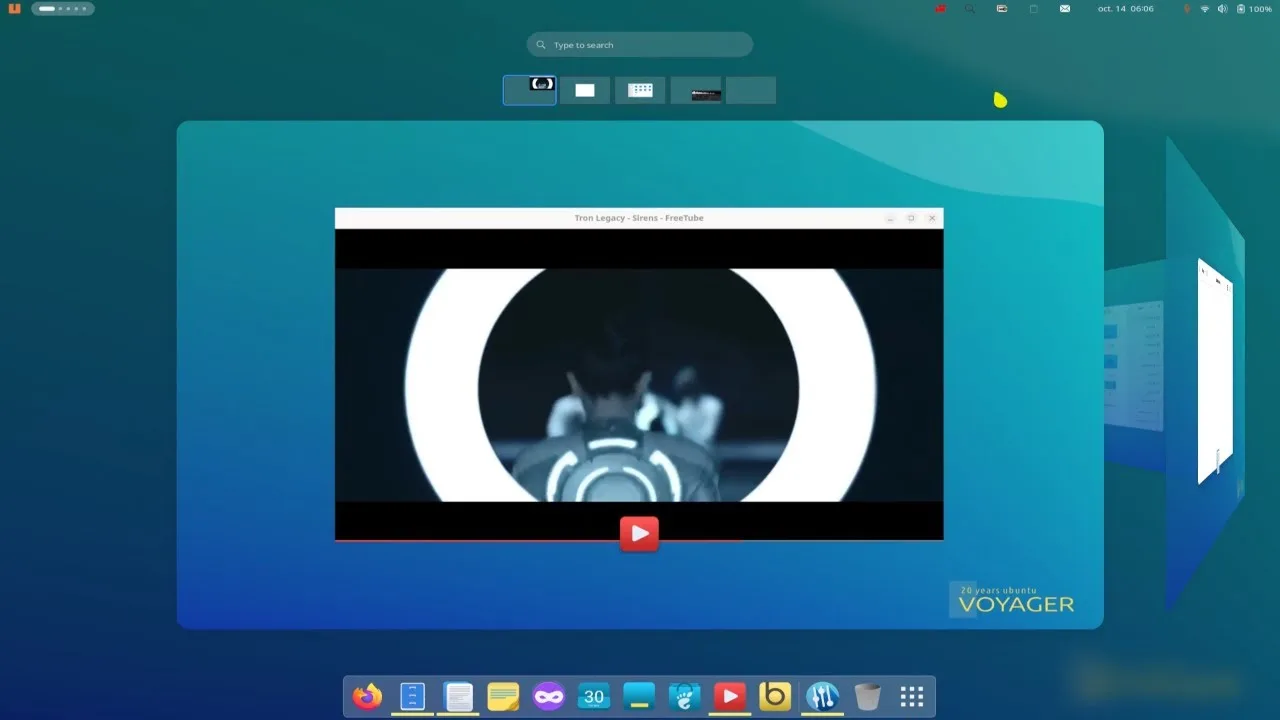Show the applications grid
Screen dimensions: 1280x720
(x=911, y=696)
